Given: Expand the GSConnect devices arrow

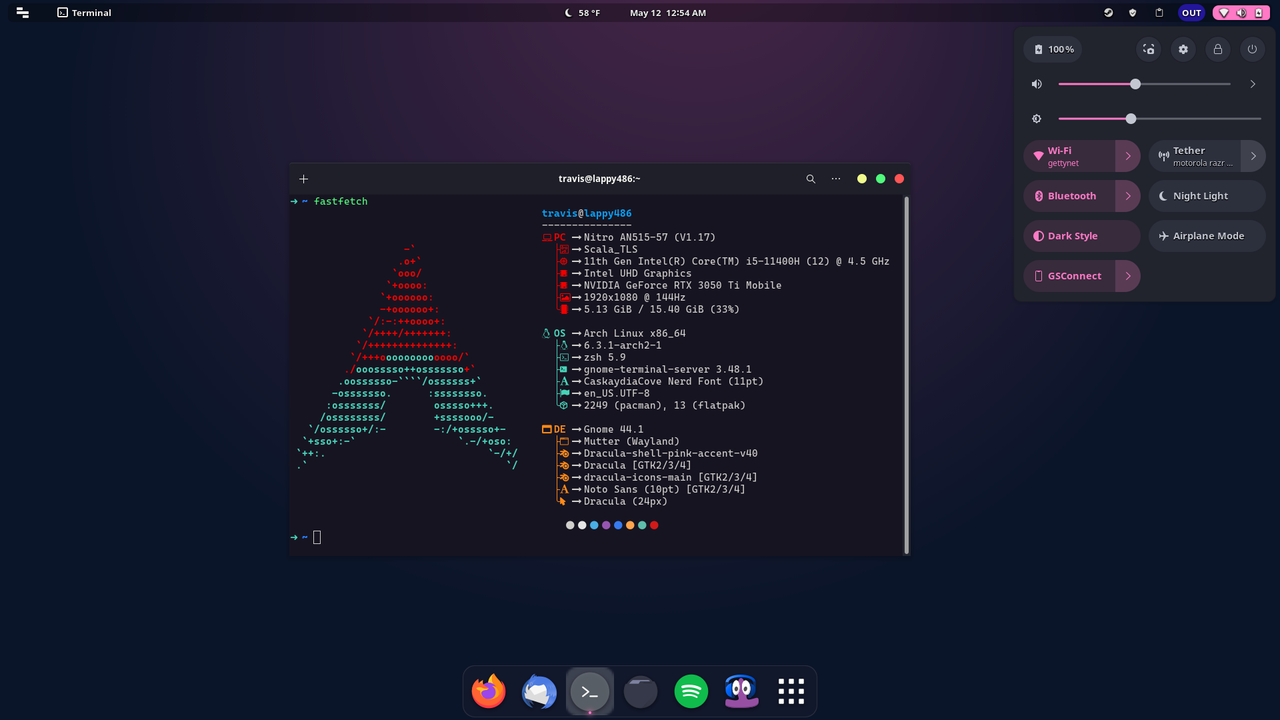Looking at the screenshot, I should [1128, 276].
